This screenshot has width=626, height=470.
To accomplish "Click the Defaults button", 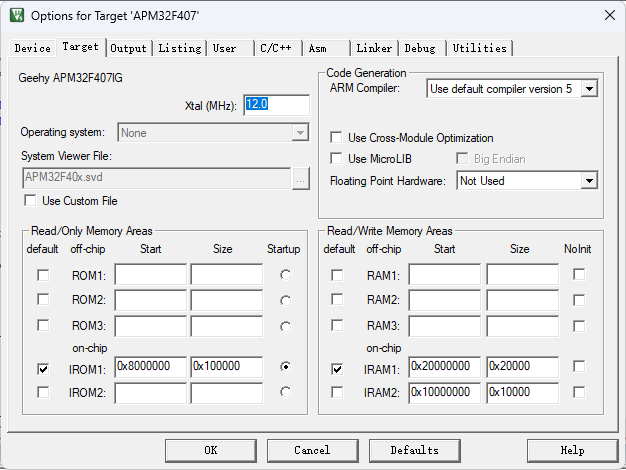I will point(415,451).
